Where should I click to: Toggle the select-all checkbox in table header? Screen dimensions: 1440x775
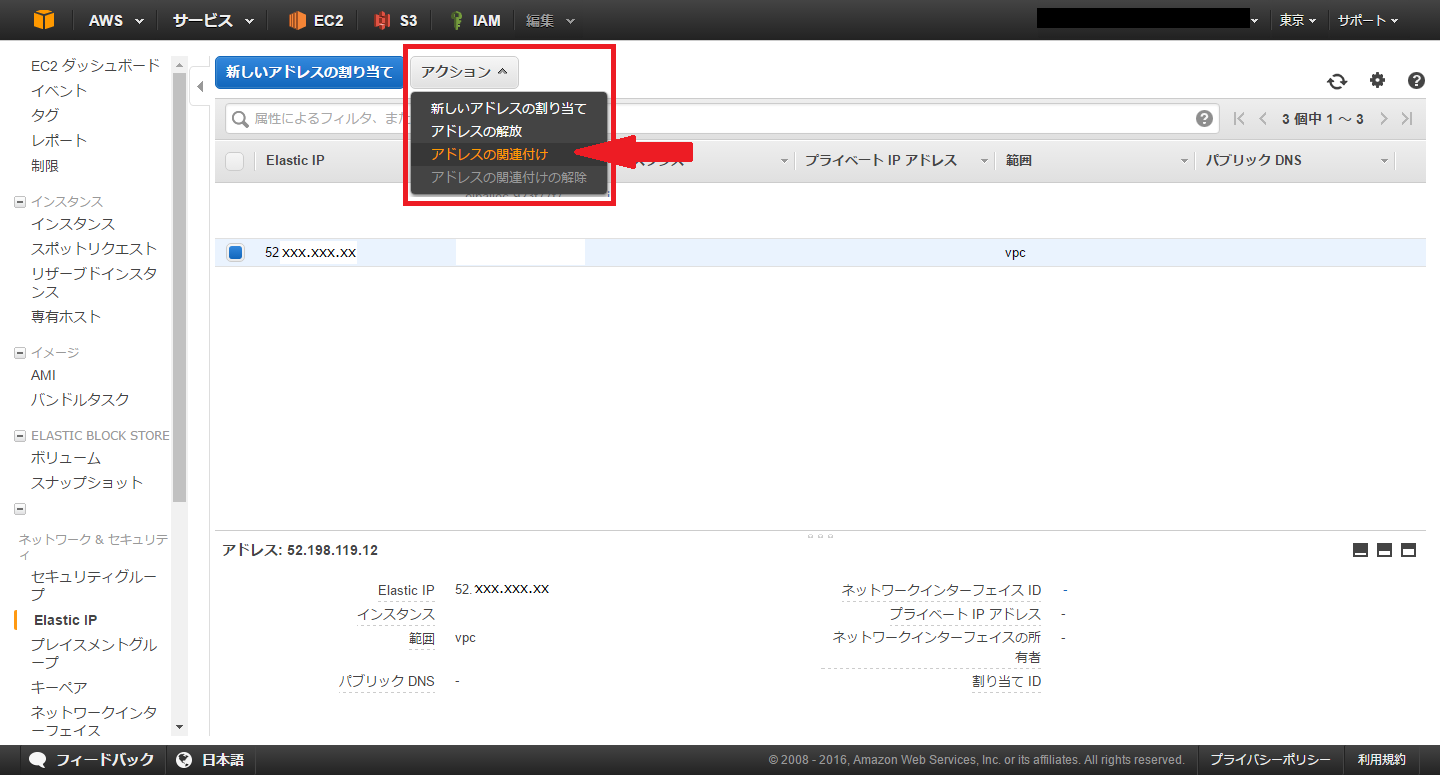(x=235, y=161)
